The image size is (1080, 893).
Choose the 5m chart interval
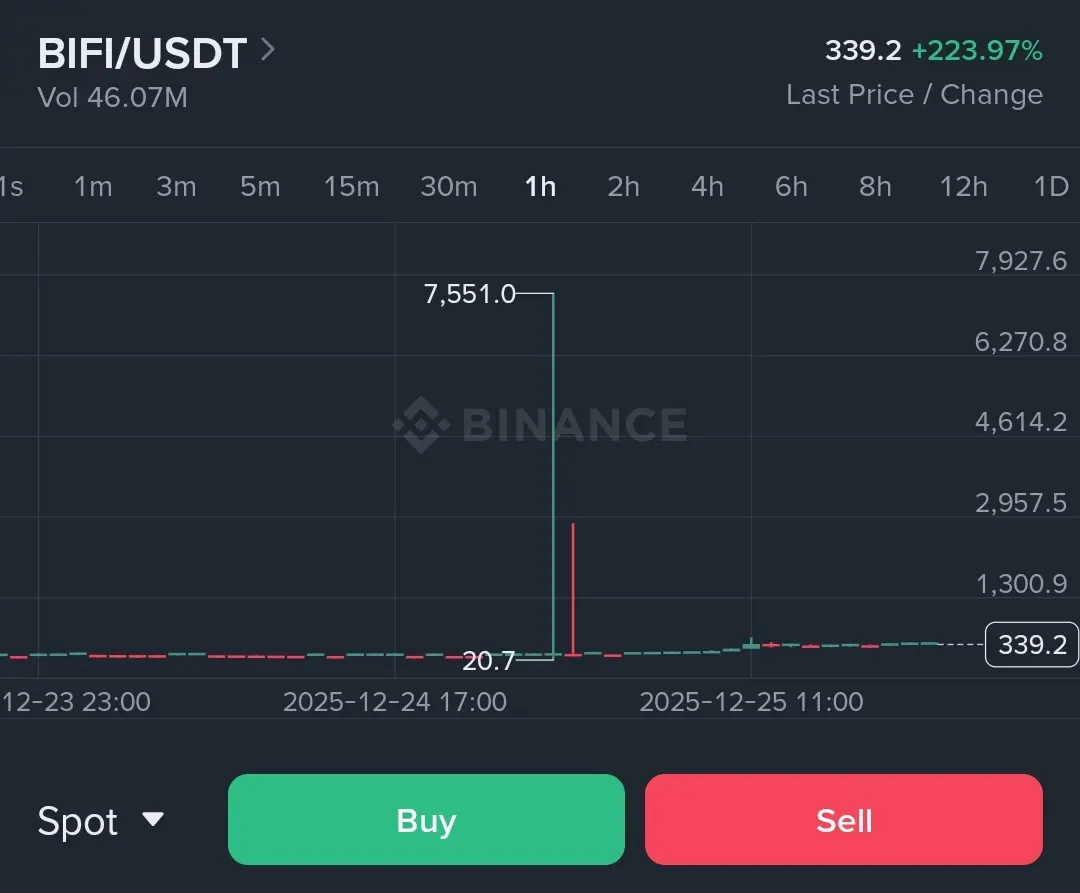pyautogui.click(x=260, y=186)
